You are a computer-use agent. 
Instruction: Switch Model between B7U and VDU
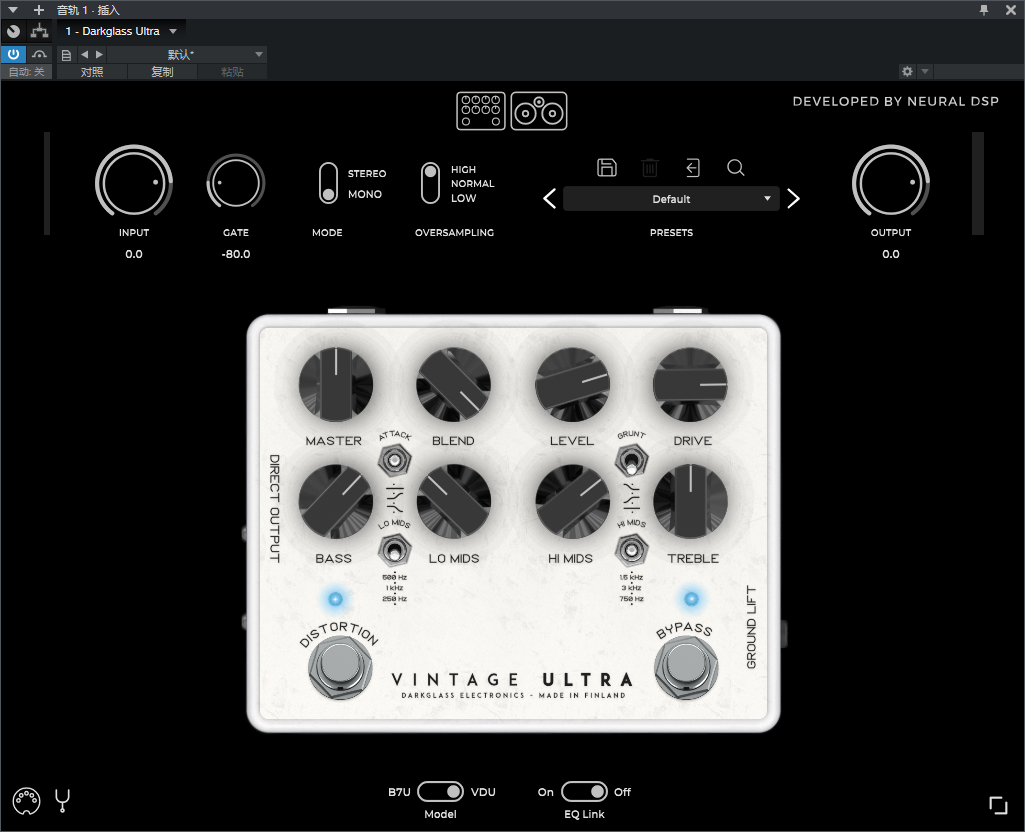441,791
